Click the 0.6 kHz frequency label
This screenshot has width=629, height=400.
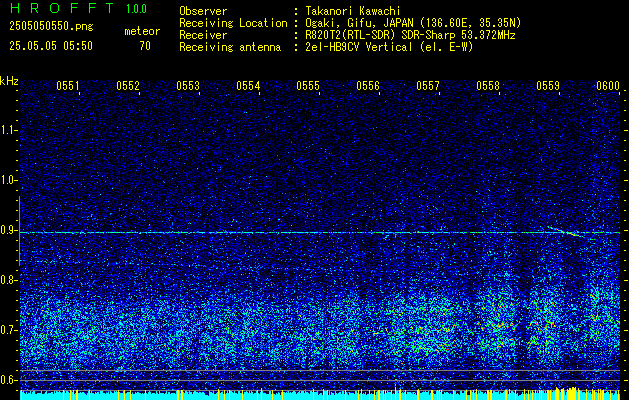point(8,380)
